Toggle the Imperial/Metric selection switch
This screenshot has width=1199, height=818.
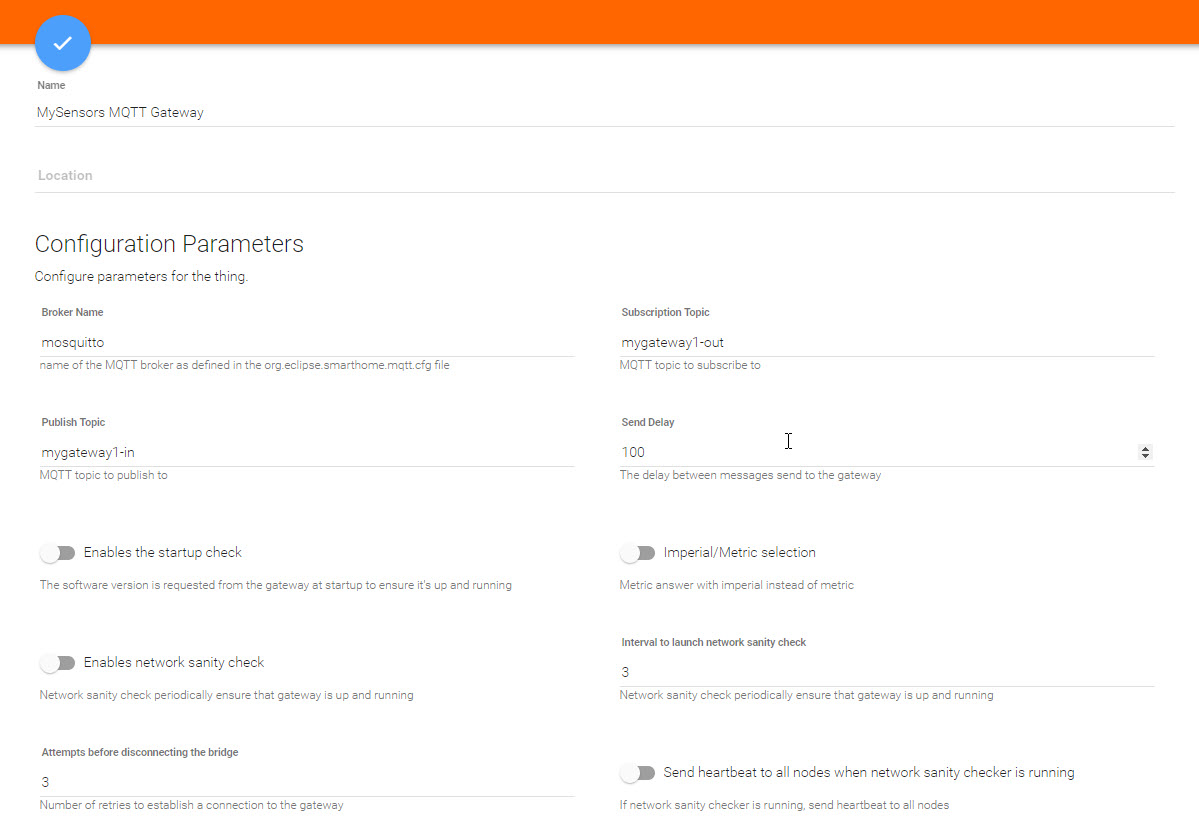click(637, 553)
